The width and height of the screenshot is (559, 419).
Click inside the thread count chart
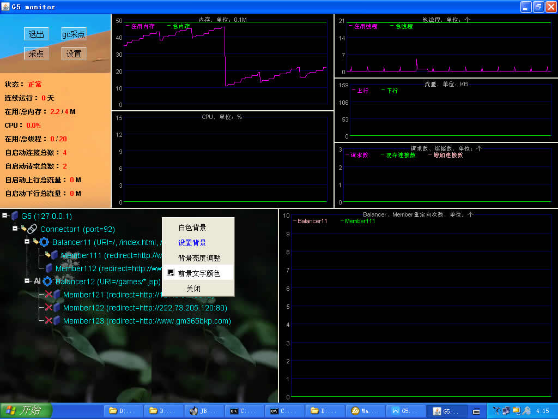point(449,47)
